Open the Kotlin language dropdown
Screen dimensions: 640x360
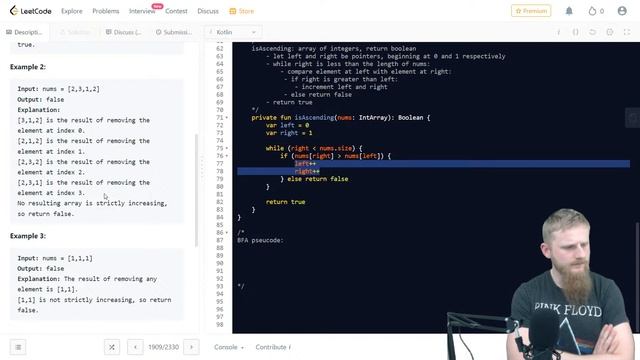(233, 32)
